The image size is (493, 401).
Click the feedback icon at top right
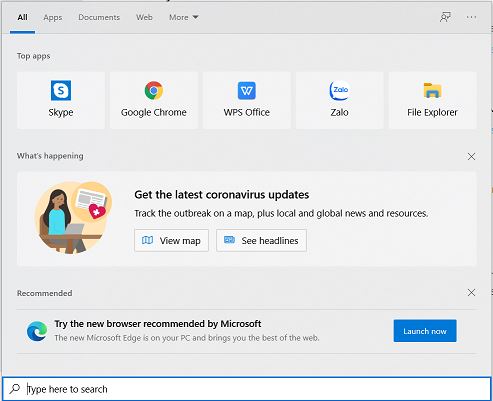pyautogui.click(x=445, y=17)
